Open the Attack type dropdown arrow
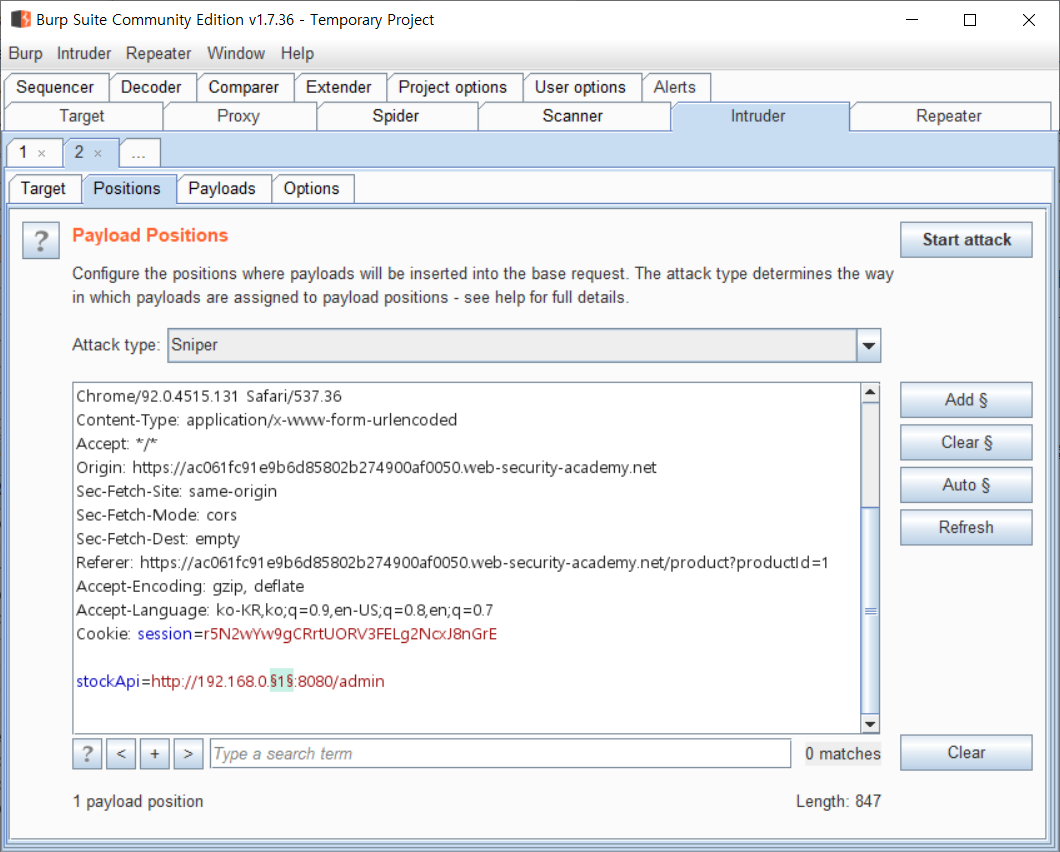Screen dimensions: 1060x852 (x=869, y=346)
